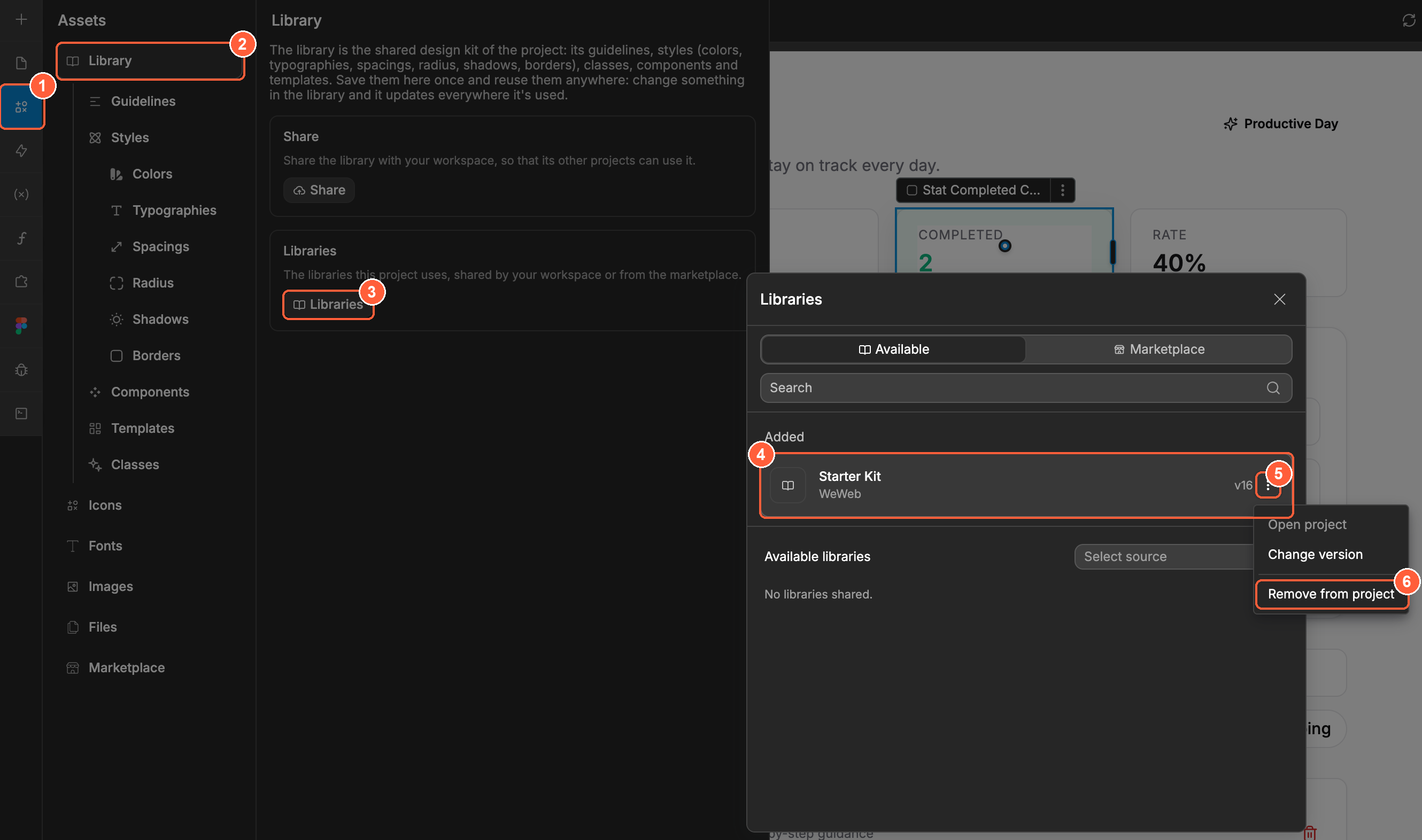1422x840 pixels.
Task: Open the Stat Completed element options menu
Action: click(1062, 190)
